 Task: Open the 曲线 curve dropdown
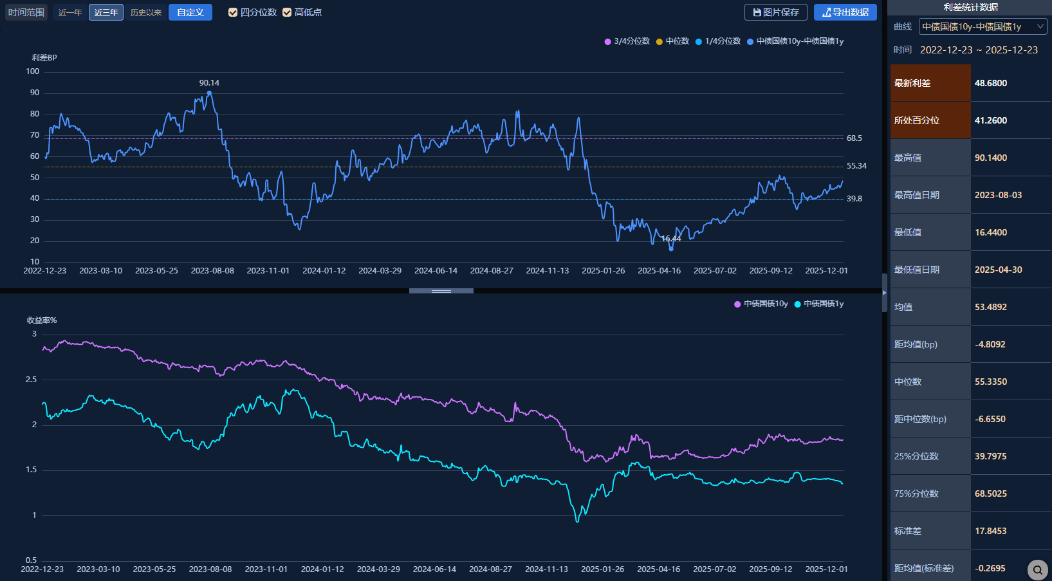point(982,27)
